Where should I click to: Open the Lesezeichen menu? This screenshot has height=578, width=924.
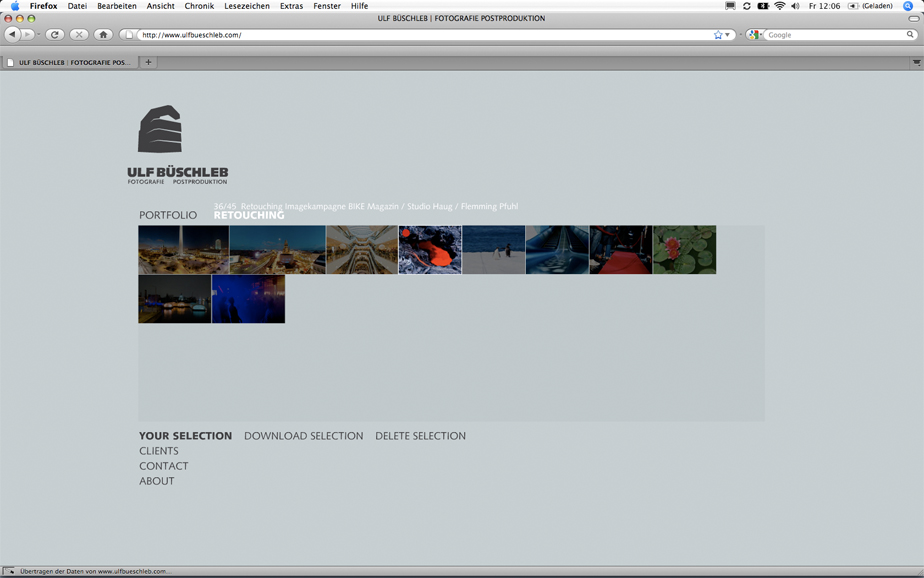(245, 6)
